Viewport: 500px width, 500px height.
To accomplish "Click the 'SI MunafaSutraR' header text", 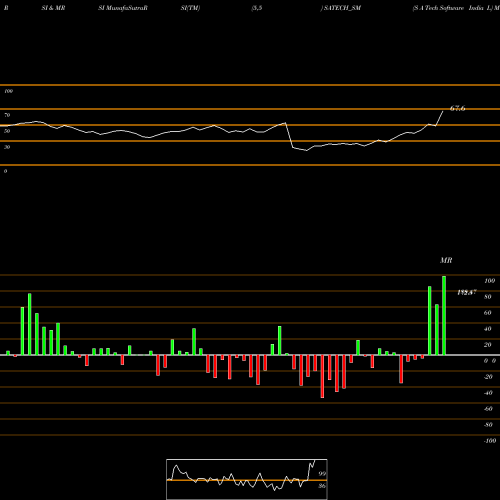I will point(123,8).
